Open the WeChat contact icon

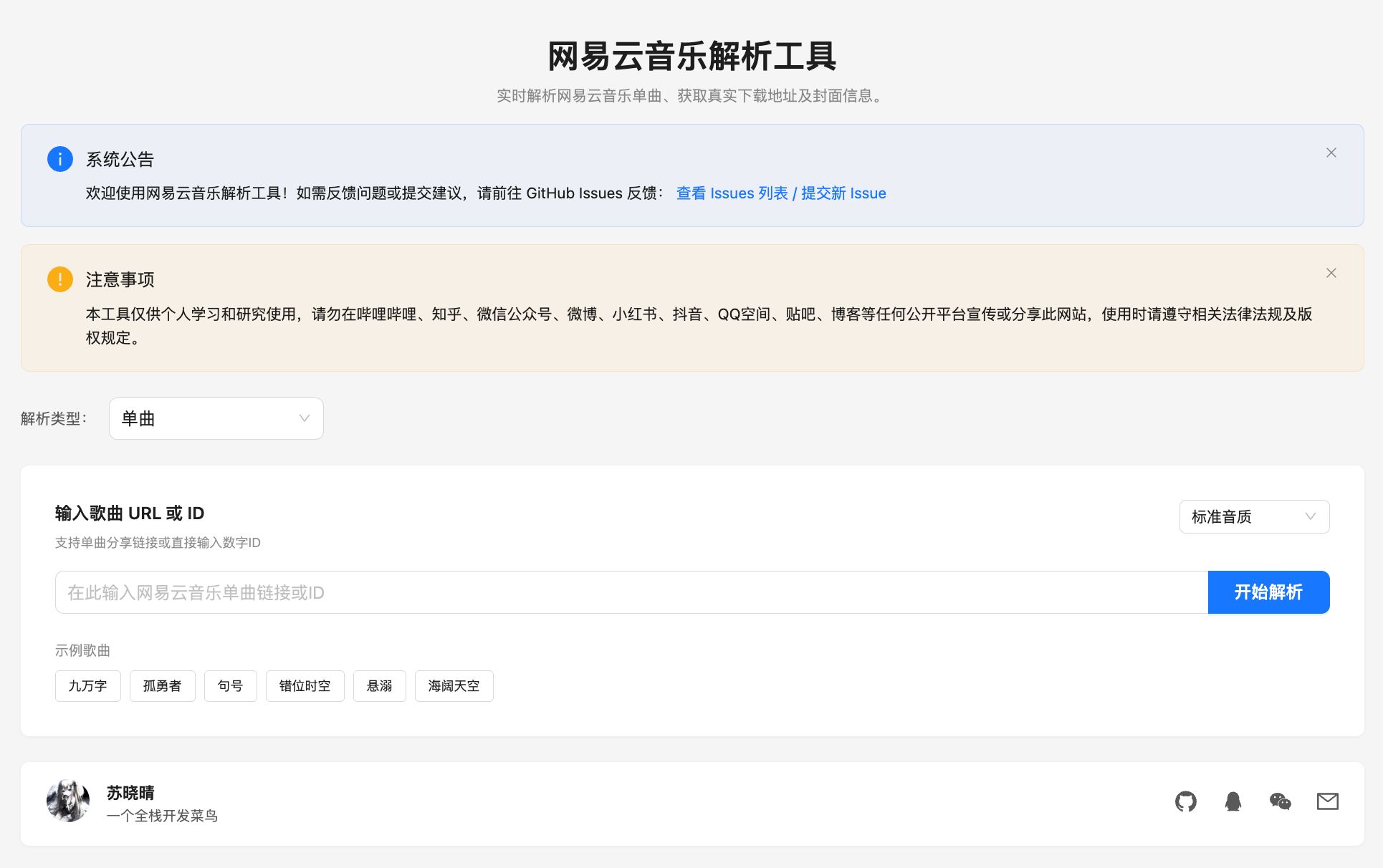pos(1281,801)
